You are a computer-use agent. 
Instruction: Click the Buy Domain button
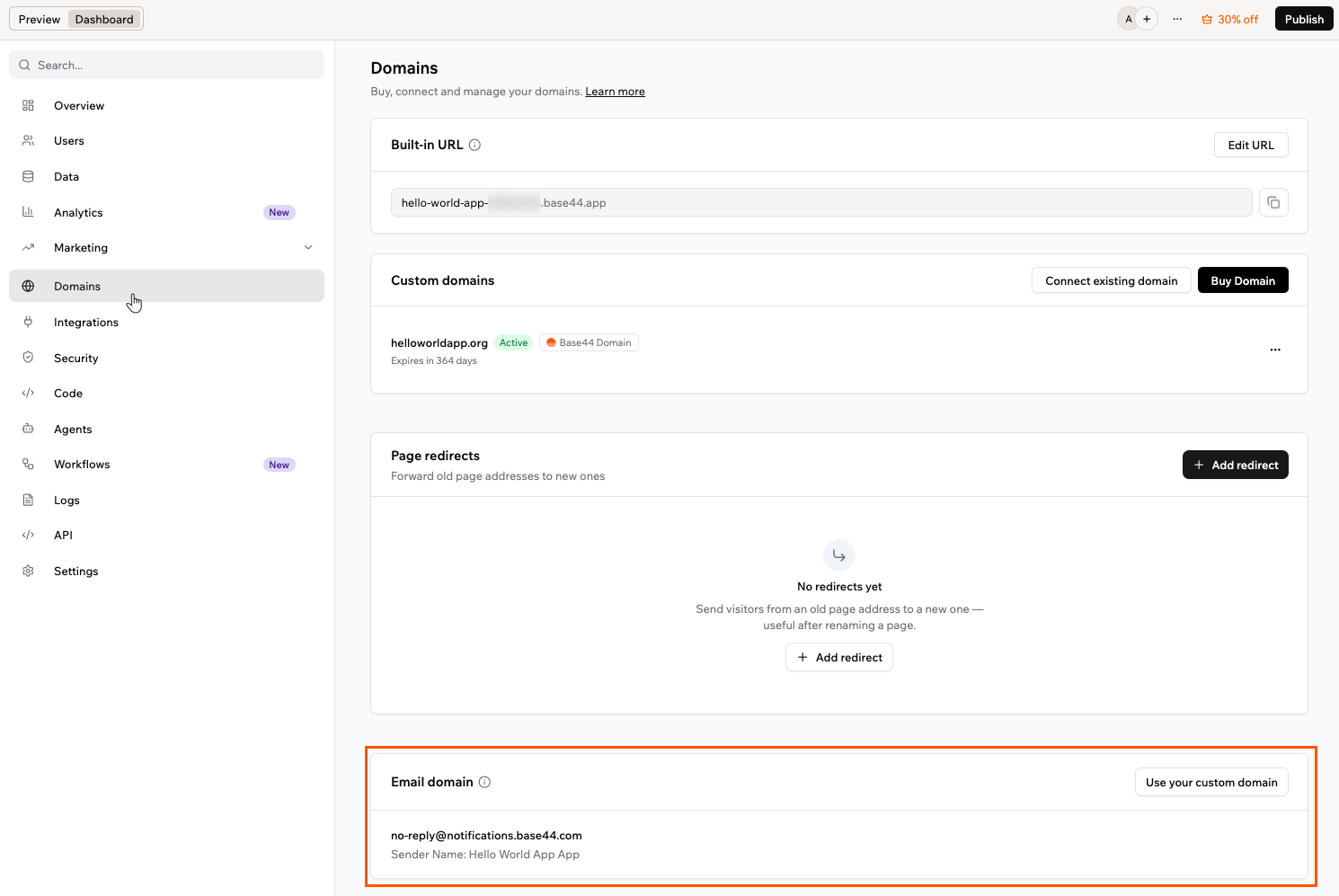coord(1243,280)
